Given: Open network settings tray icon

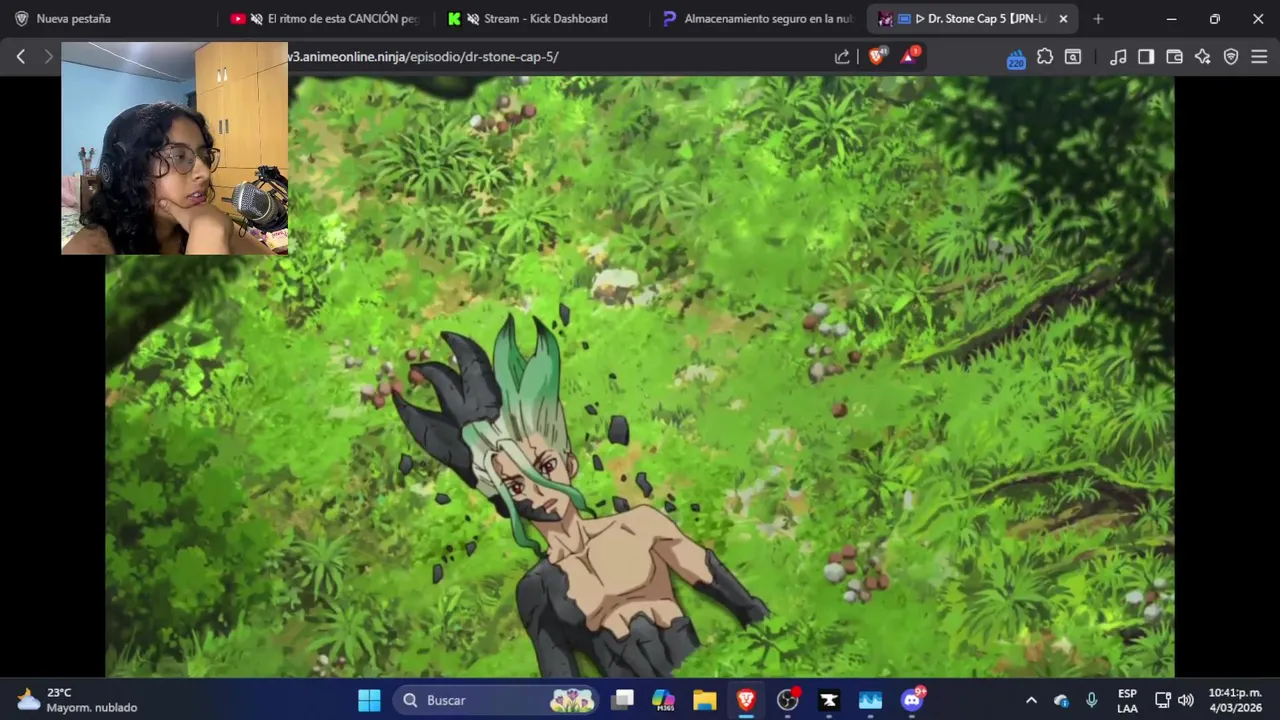Looking at the screenshot, I should tap(1163, 700).
